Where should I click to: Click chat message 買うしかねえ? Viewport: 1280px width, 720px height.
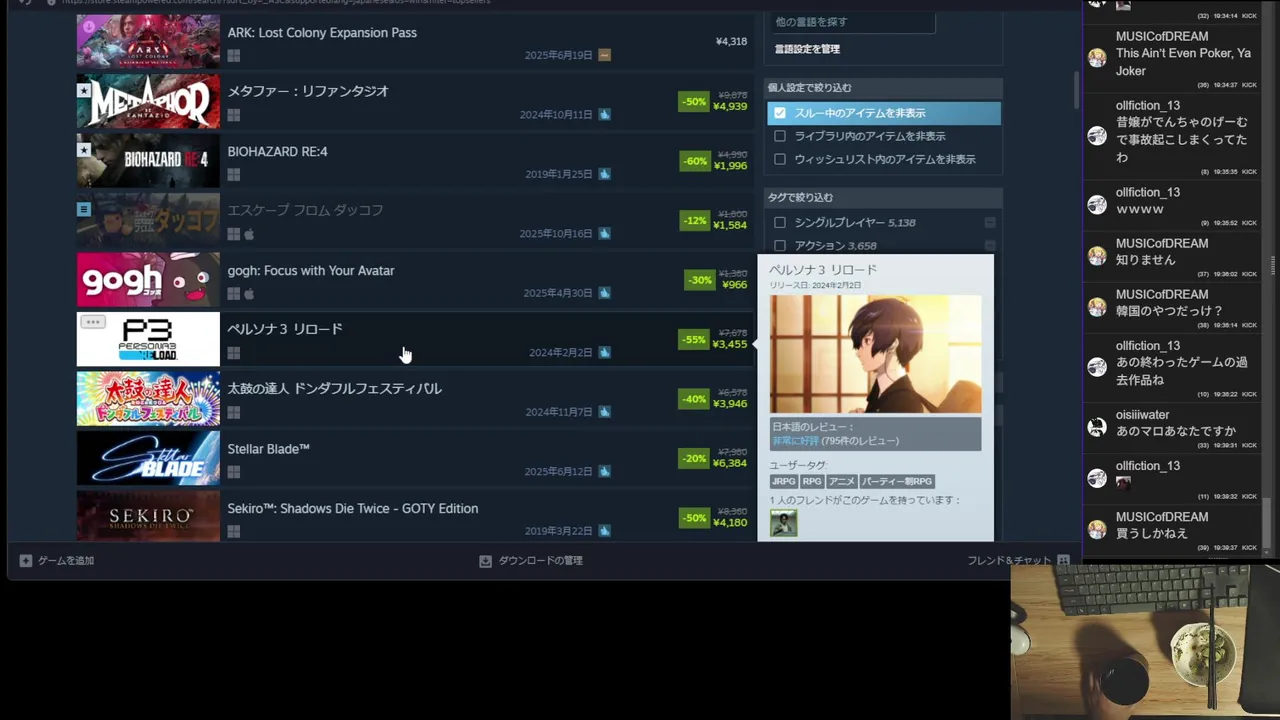point(1152,534)
